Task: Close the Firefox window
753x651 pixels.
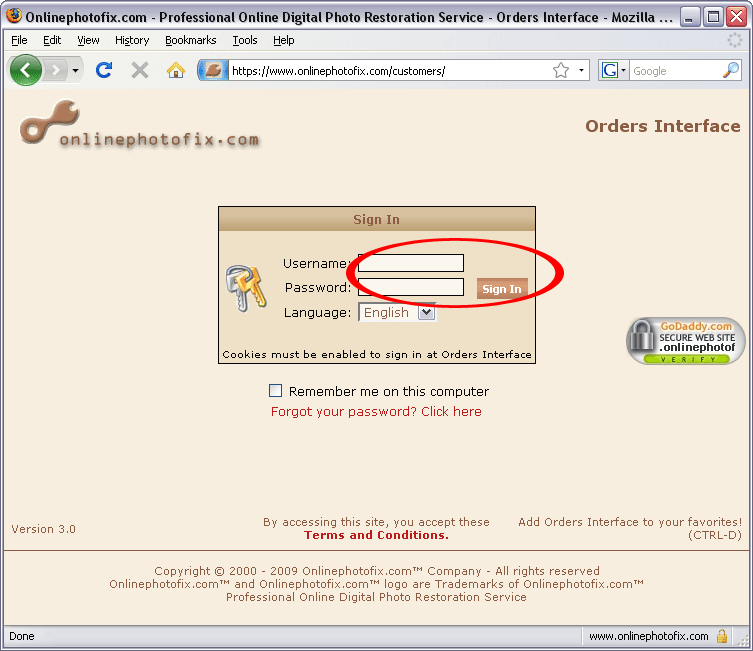Action: click(x=737, y=17)
